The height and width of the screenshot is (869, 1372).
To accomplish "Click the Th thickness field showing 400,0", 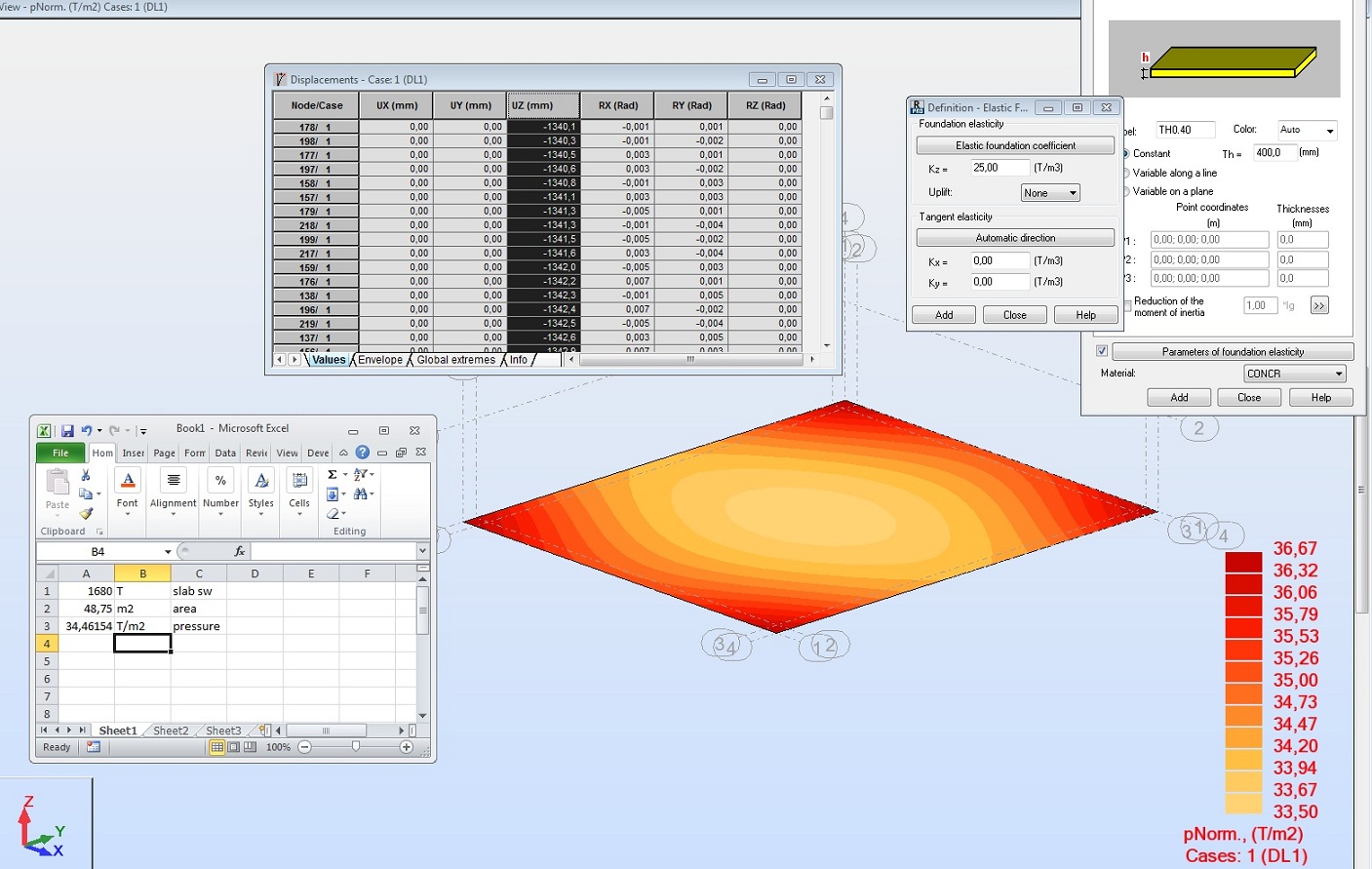I will 1274,152.
